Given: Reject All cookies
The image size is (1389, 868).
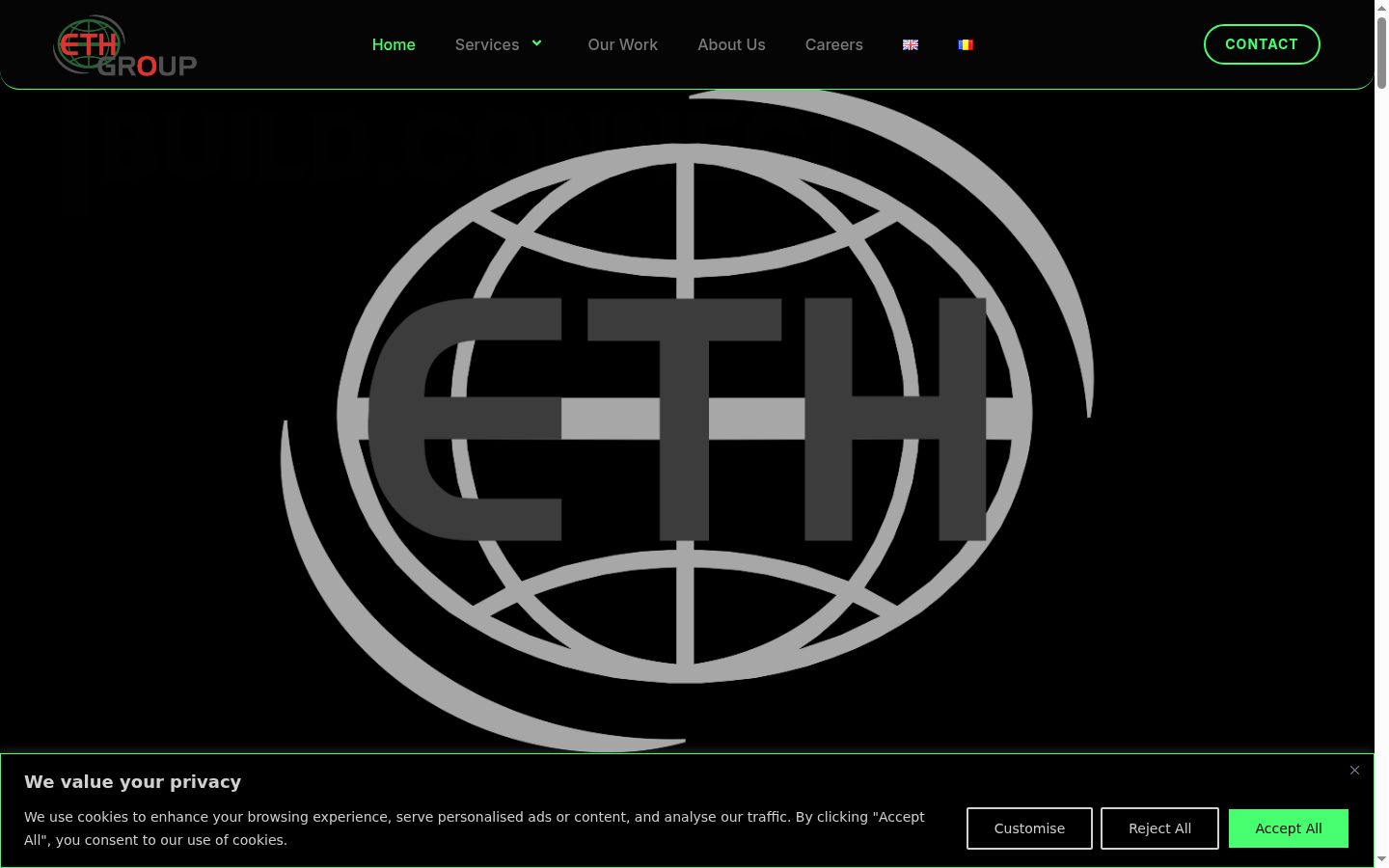Looking at the screenshot, I should coord(1159,828).
